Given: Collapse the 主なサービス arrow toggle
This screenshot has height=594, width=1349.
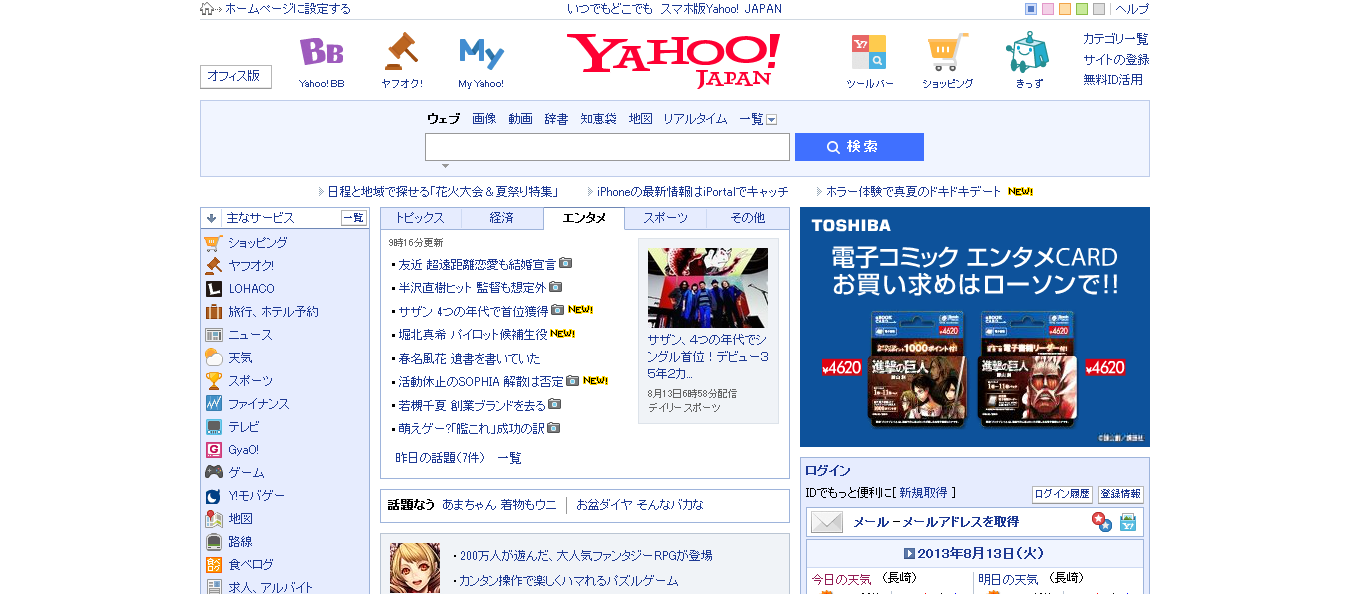Looking at the screenshot, I should click(x=211, y=218).
